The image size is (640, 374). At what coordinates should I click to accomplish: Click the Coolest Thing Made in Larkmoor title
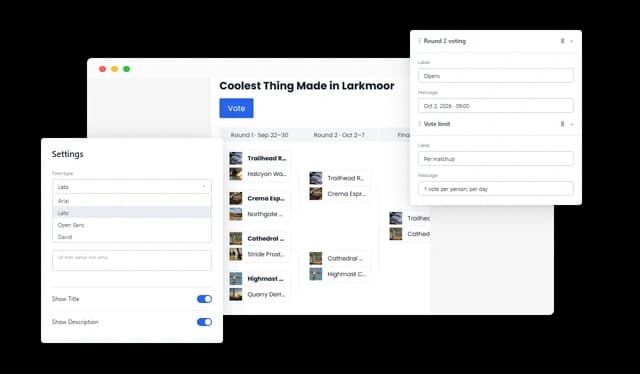click(x=307, y=86)
